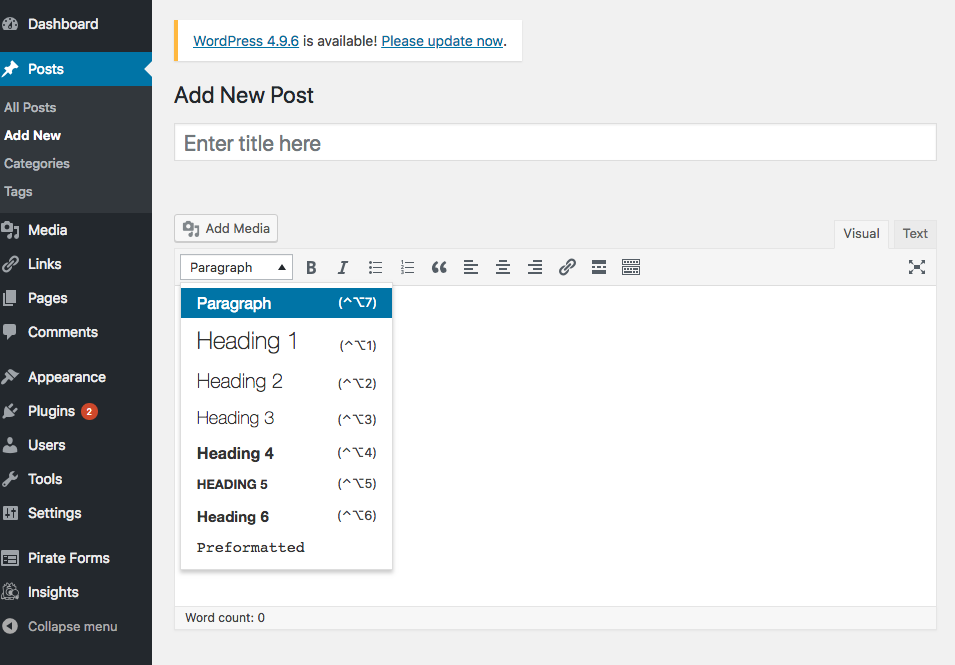This screenshot has height=665, width=955.
Task: Collapse the admin menu
Action: click(60, 626)
